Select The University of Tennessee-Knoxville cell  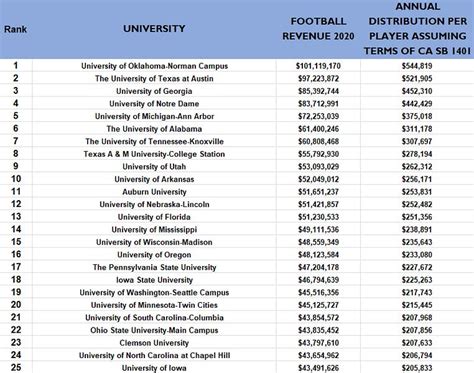(154, 141)
